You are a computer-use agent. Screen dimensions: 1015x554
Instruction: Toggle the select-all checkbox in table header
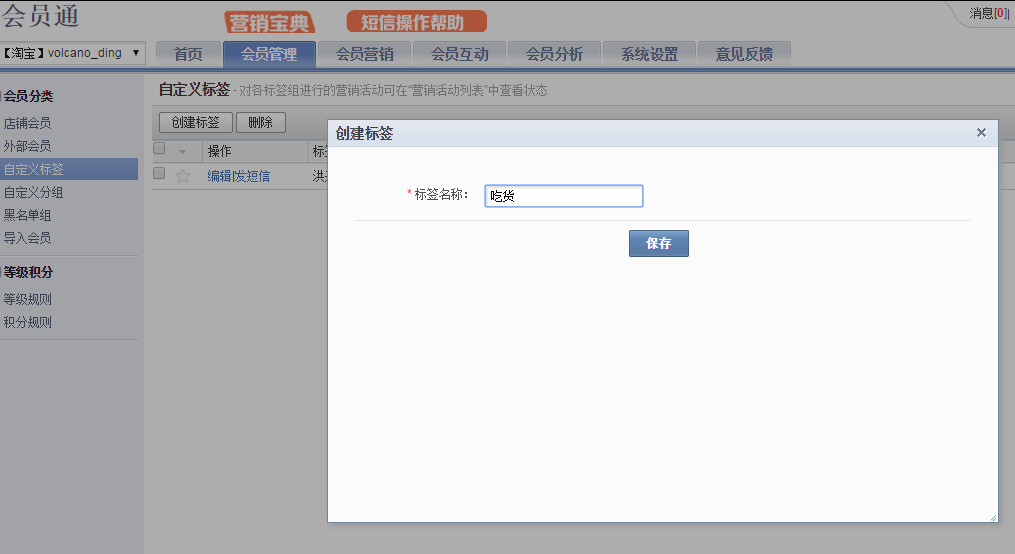[x=159, y=149]
